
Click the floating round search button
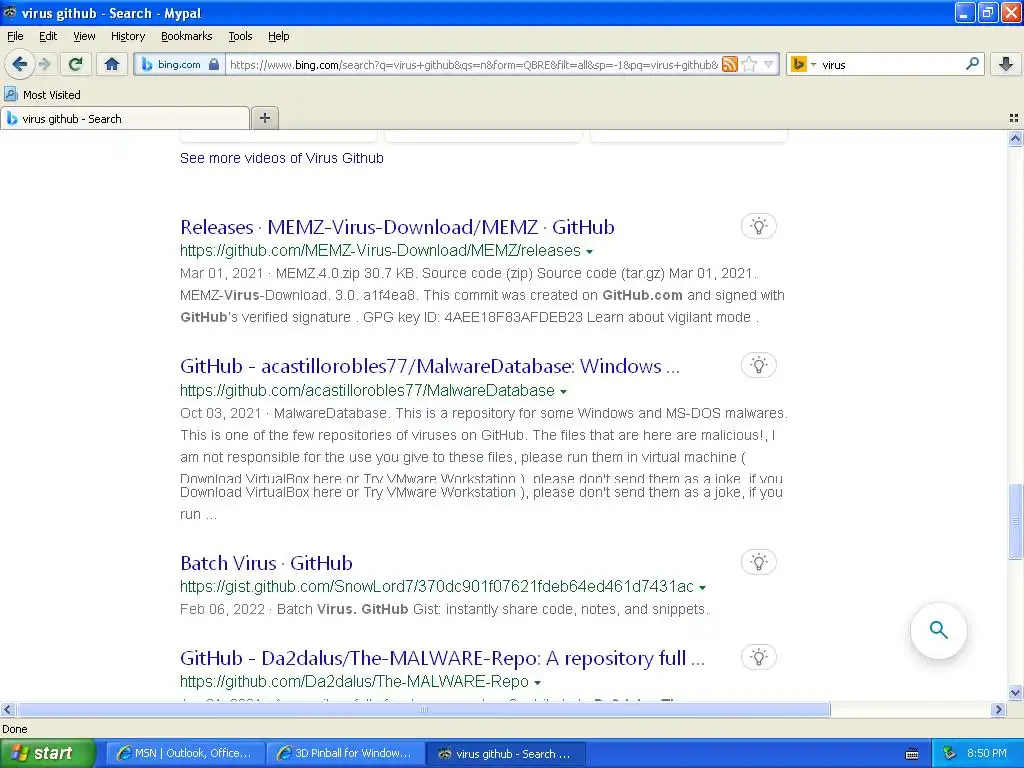[x=938, y=630]
